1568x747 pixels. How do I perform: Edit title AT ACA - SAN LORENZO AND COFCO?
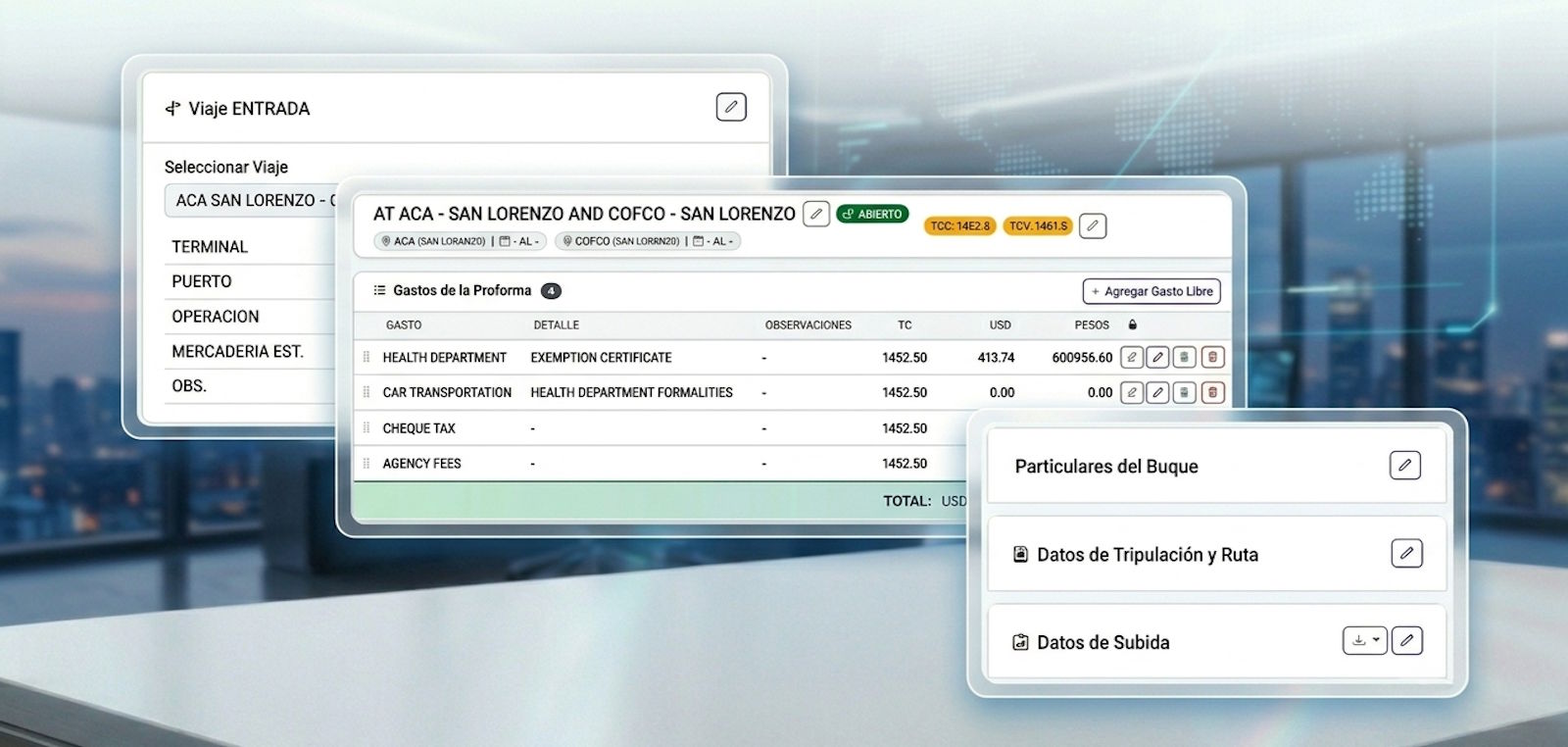[816, 214]
